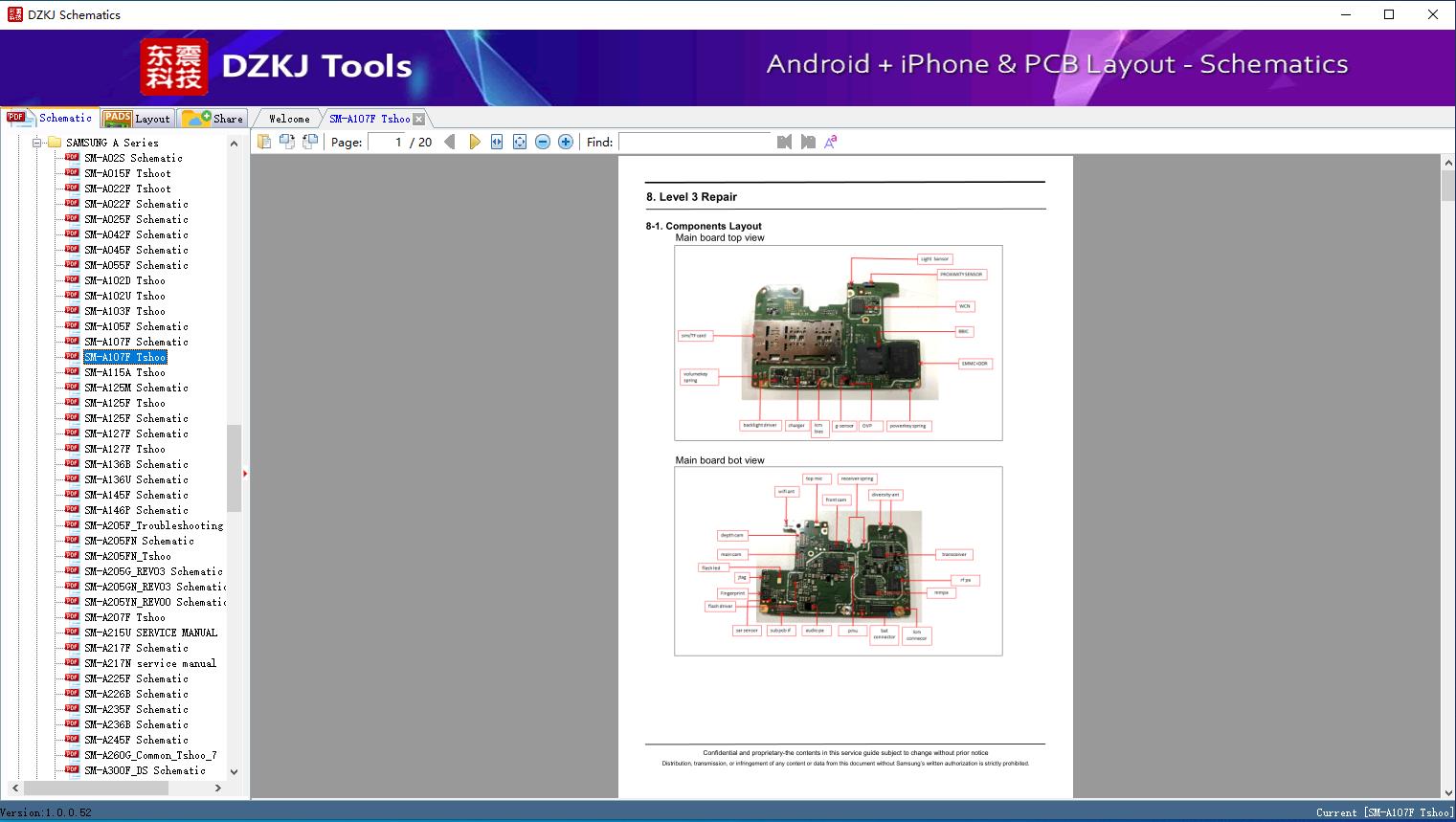Click the PDF icon beside SM-A136B Schematic
Viewport: 1456px width, 822px height.
(72, 463)
